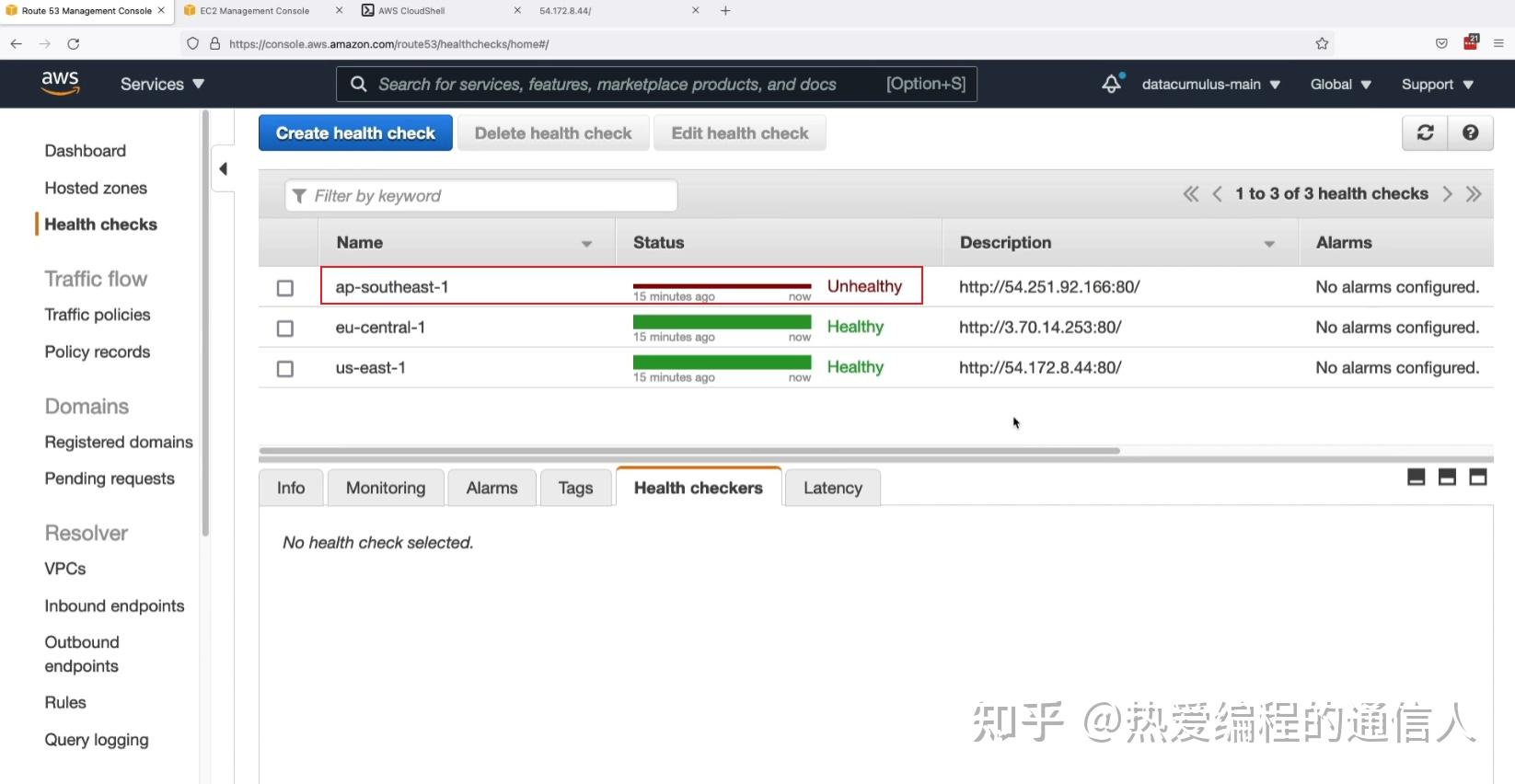Select the us-east-1 checkbox
This screenshot has height=784, width=1515.
285,369
